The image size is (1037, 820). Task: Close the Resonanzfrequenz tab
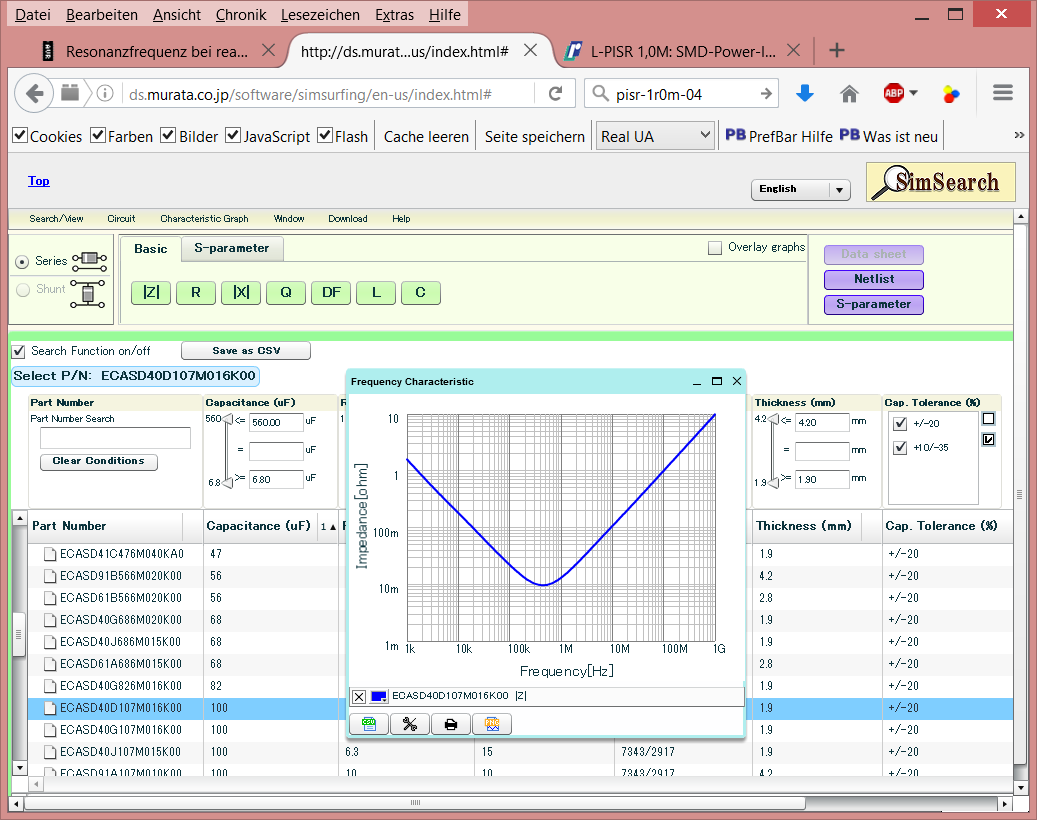(x=268, y=50)
